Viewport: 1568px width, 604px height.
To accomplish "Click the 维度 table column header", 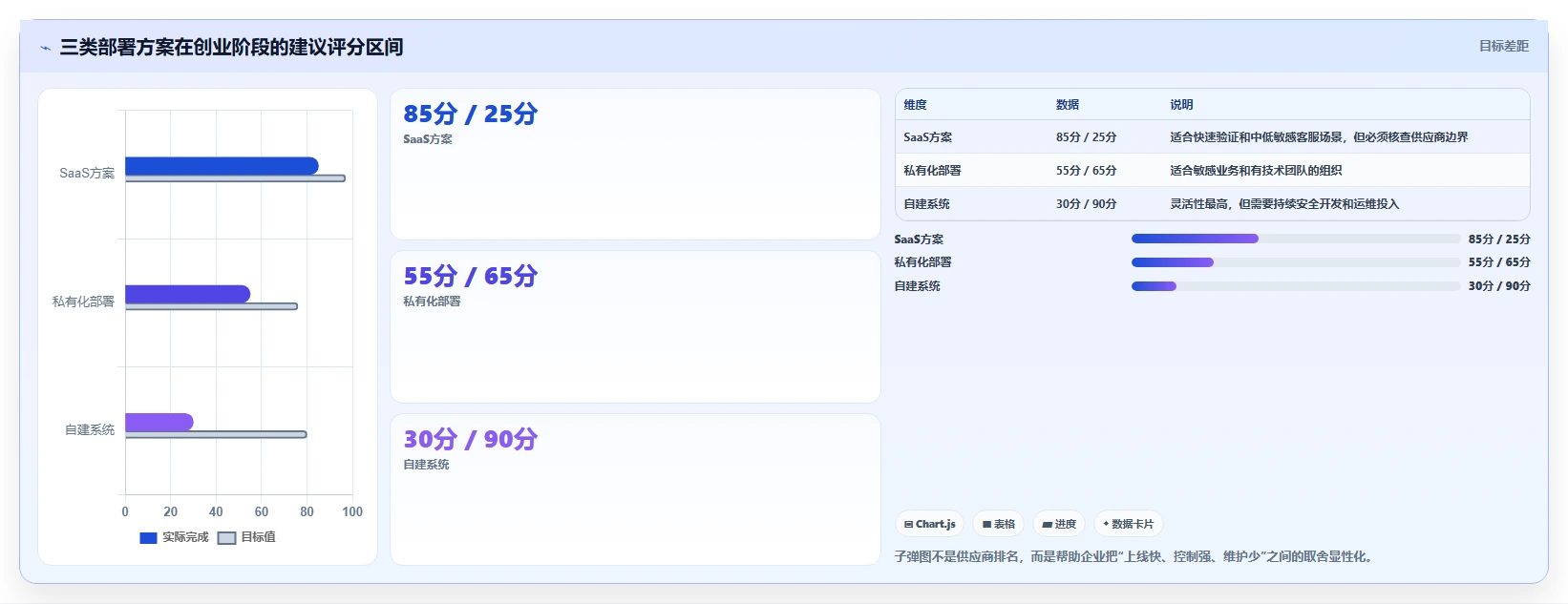I will (x=915, y=105).
